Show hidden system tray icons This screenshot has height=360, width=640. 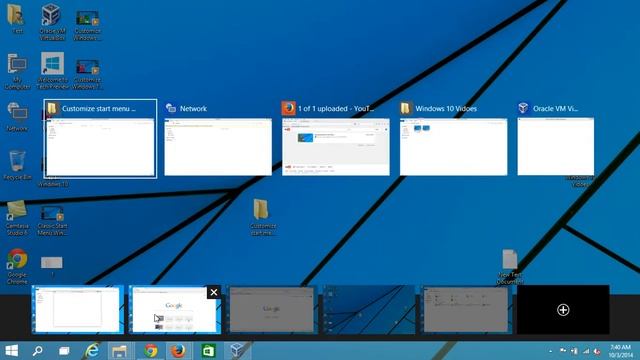click(551, 351)
